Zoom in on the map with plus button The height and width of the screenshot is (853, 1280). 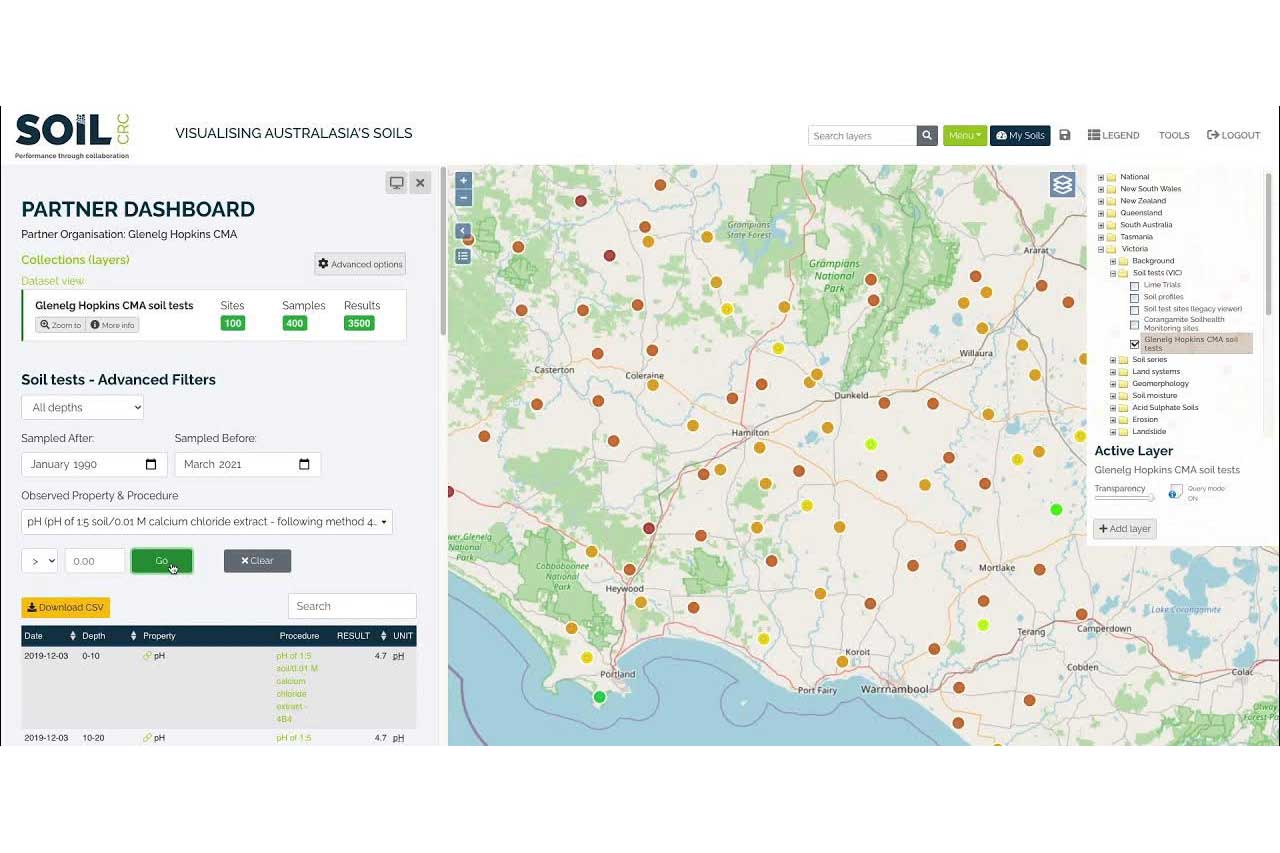point(463,181)
